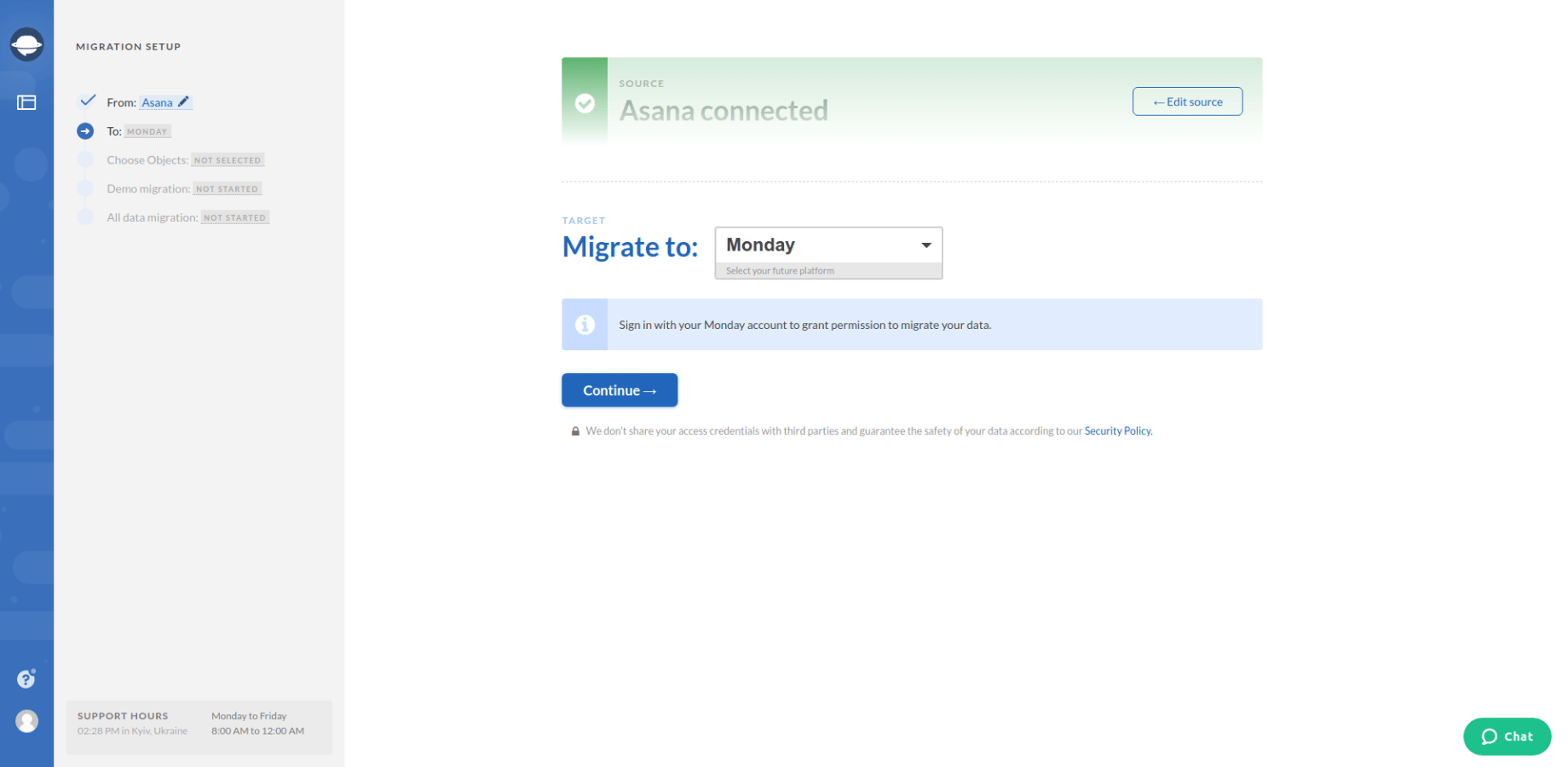Select the Demo migration step

pos(147,188)
